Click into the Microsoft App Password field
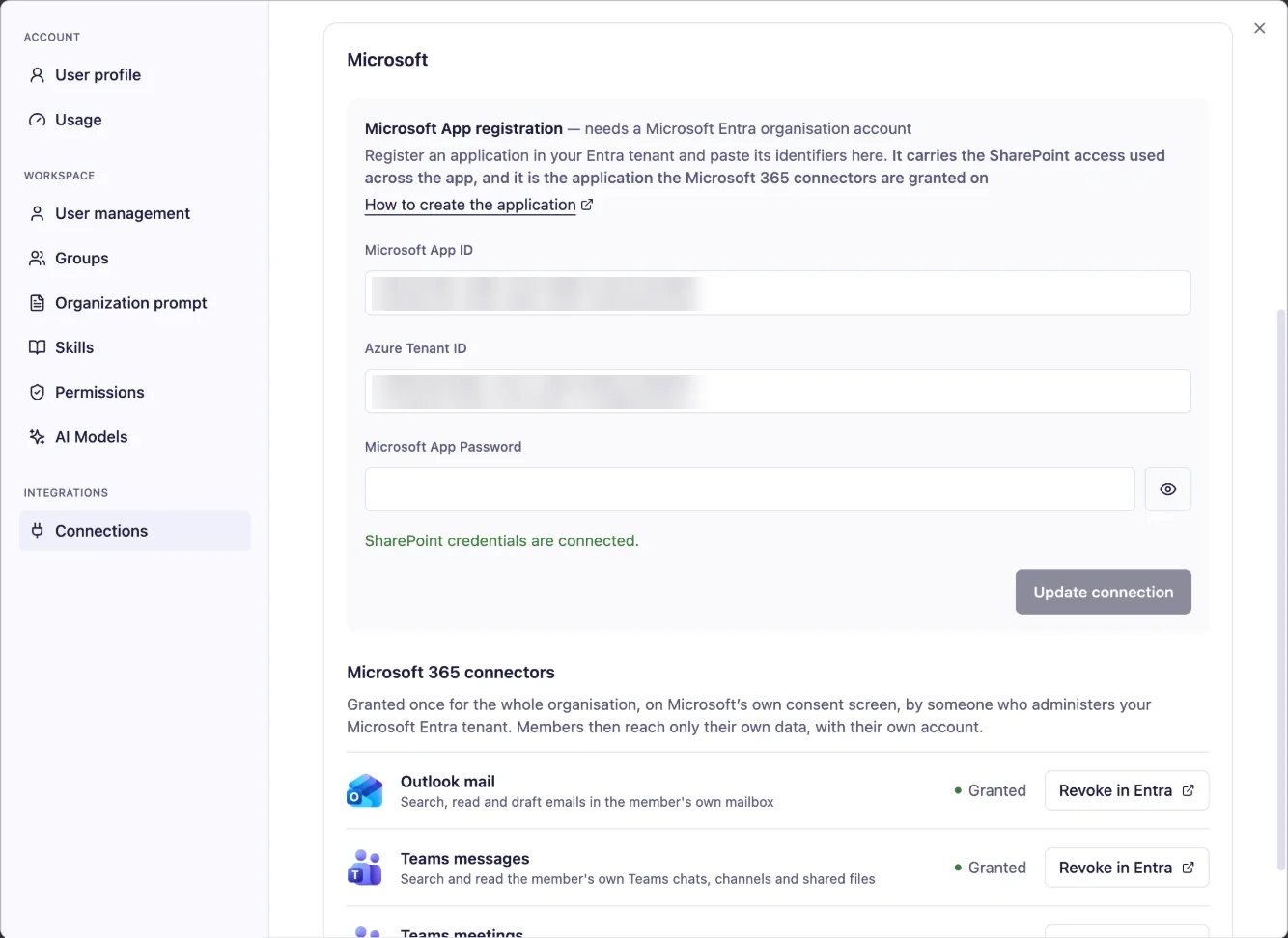 click(749, 489)
